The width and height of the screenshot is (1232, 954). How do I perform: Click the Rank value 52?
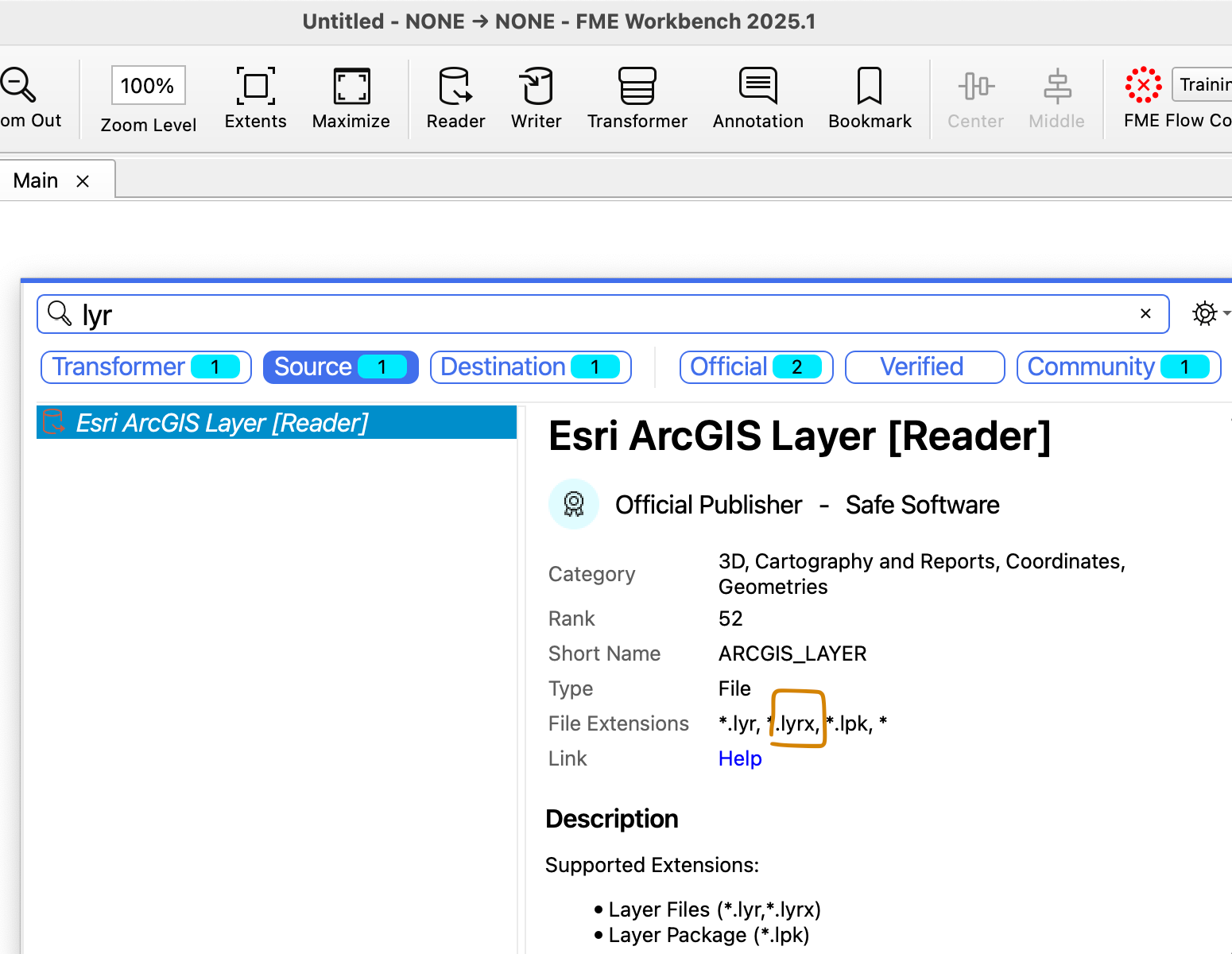tap(730, 619)
